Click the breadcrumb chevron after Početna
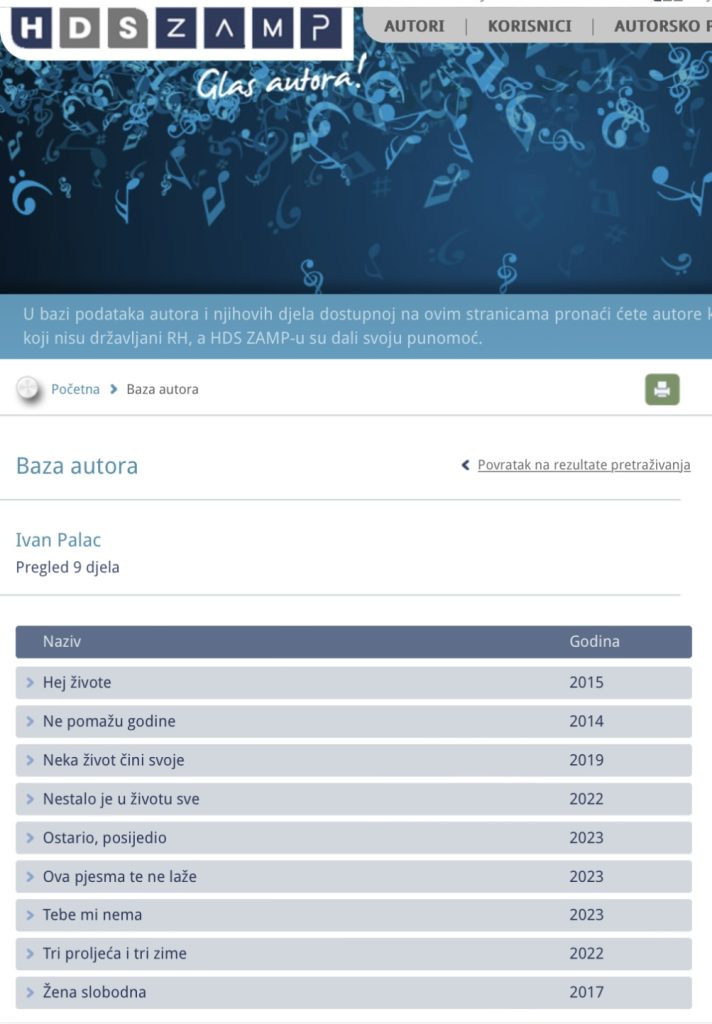 click(x=113, y=389)
